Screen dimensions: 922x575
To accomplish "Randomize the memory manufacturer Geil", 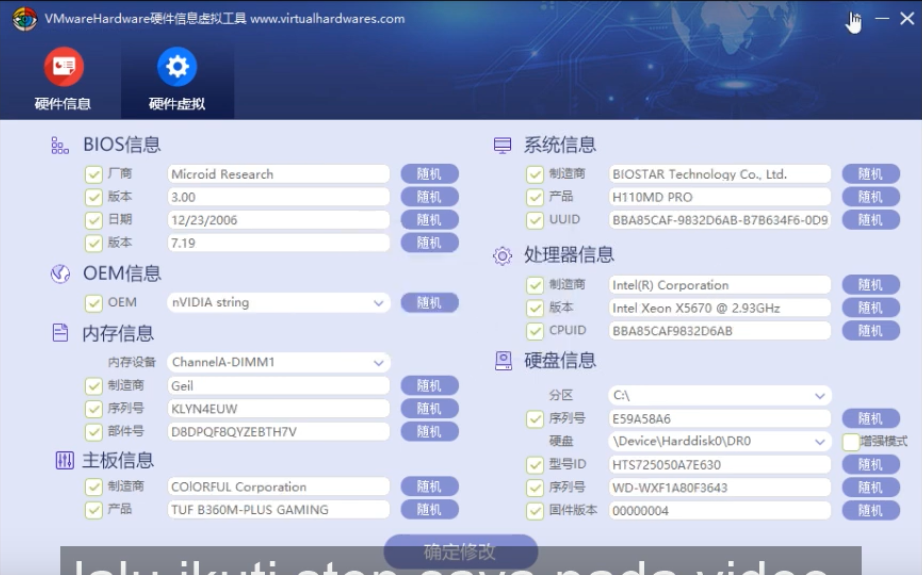I will [x=430, y=386].
